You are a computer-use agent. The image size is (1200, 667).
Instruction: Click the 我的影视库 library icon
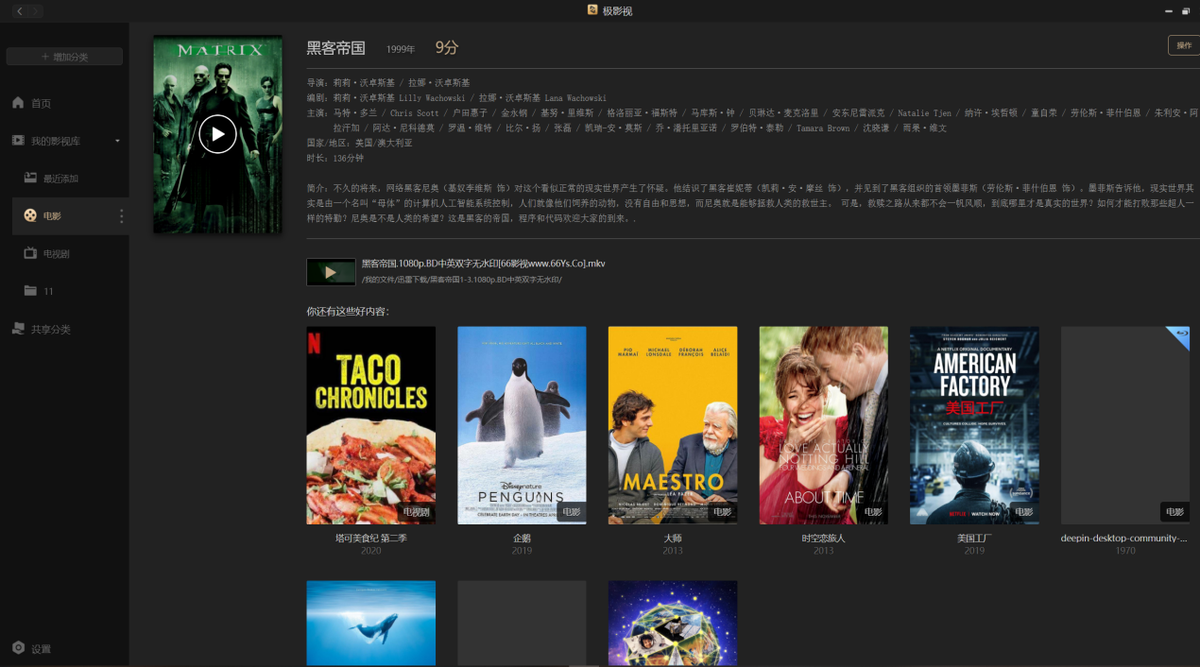pyautogui.click(x=18, y=141)
